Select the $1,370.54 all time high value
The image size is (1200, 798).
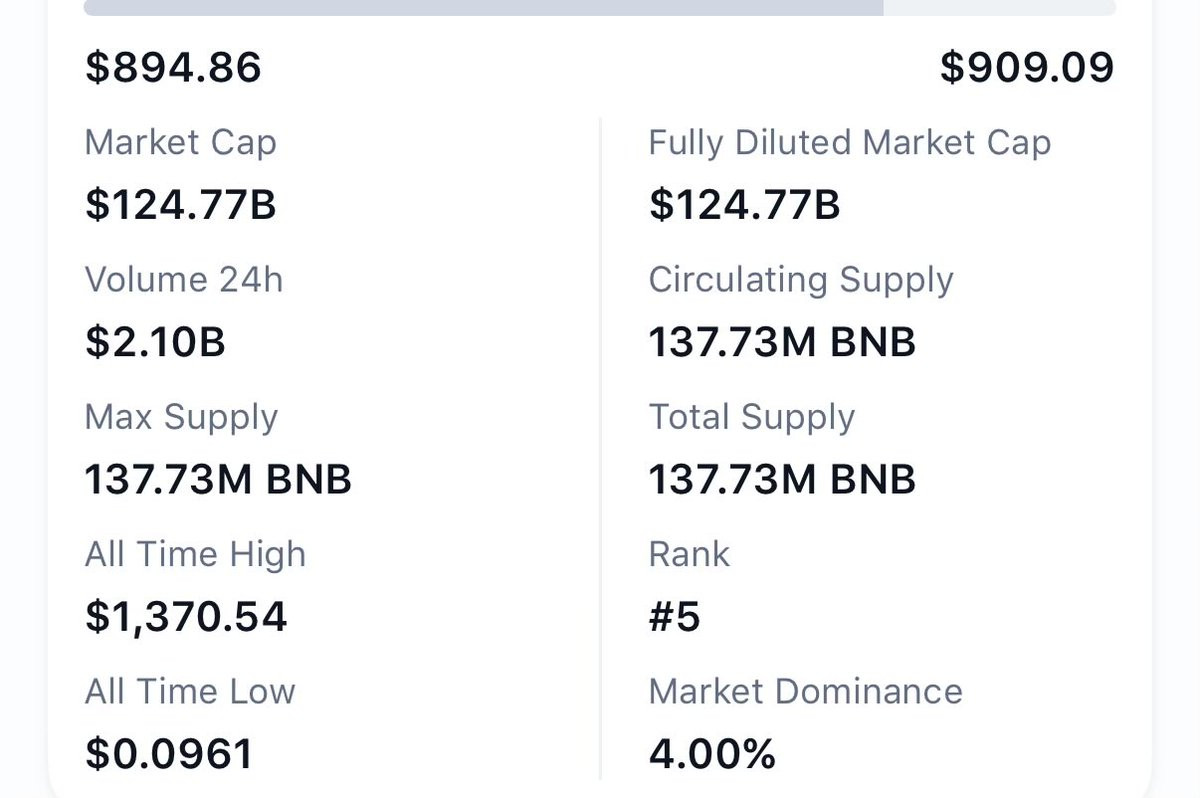click(x=186, y=617)
